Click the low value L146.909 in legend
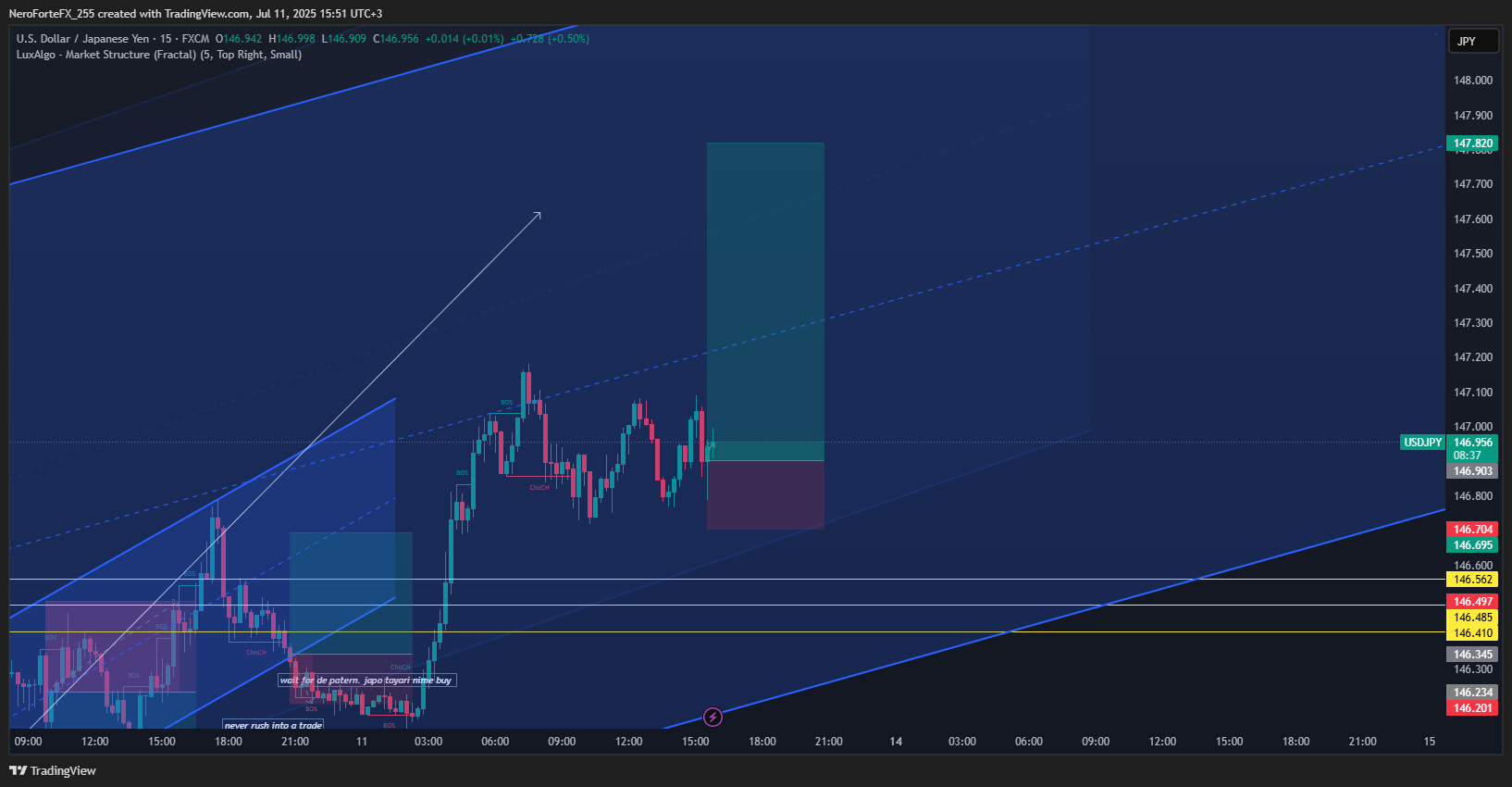 [343, 39]
